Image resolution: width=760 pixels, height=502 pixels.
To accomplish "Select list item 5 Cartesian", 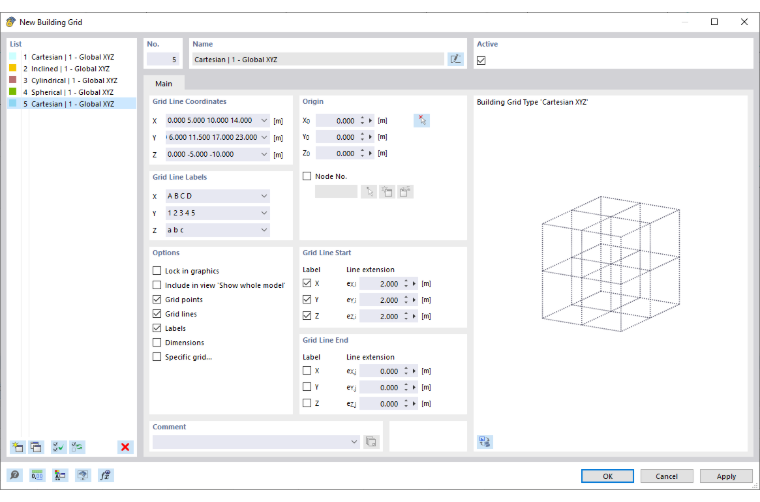I will coord(72,104).
